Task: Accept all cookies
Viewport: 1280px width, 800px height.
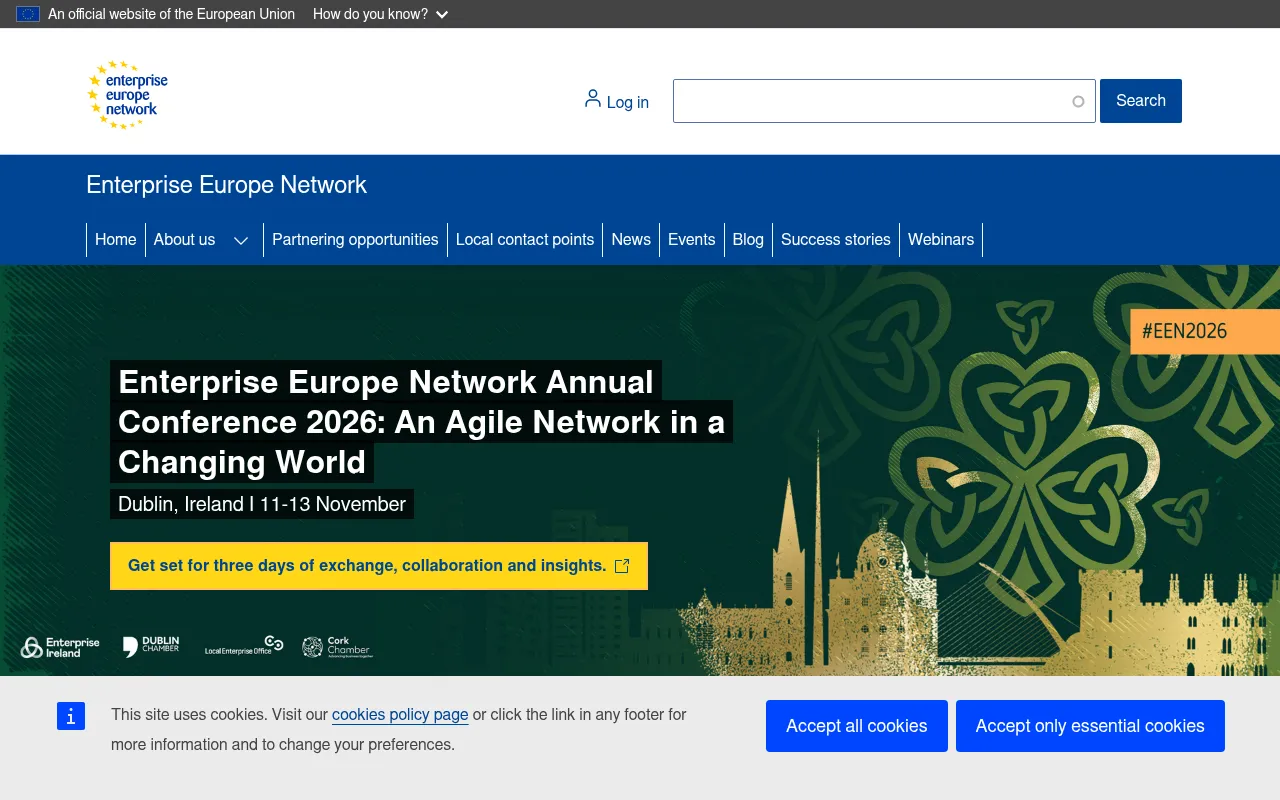Action: 857,726
